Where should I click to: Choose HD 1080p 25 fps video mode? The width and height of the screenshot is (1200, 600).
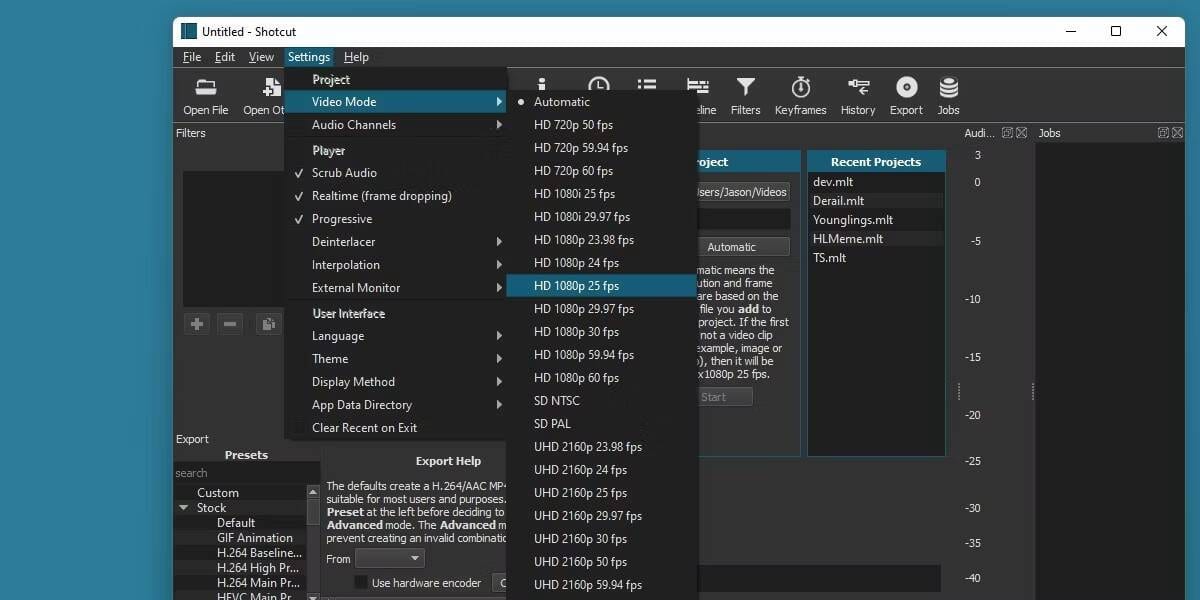click(576, 286)
